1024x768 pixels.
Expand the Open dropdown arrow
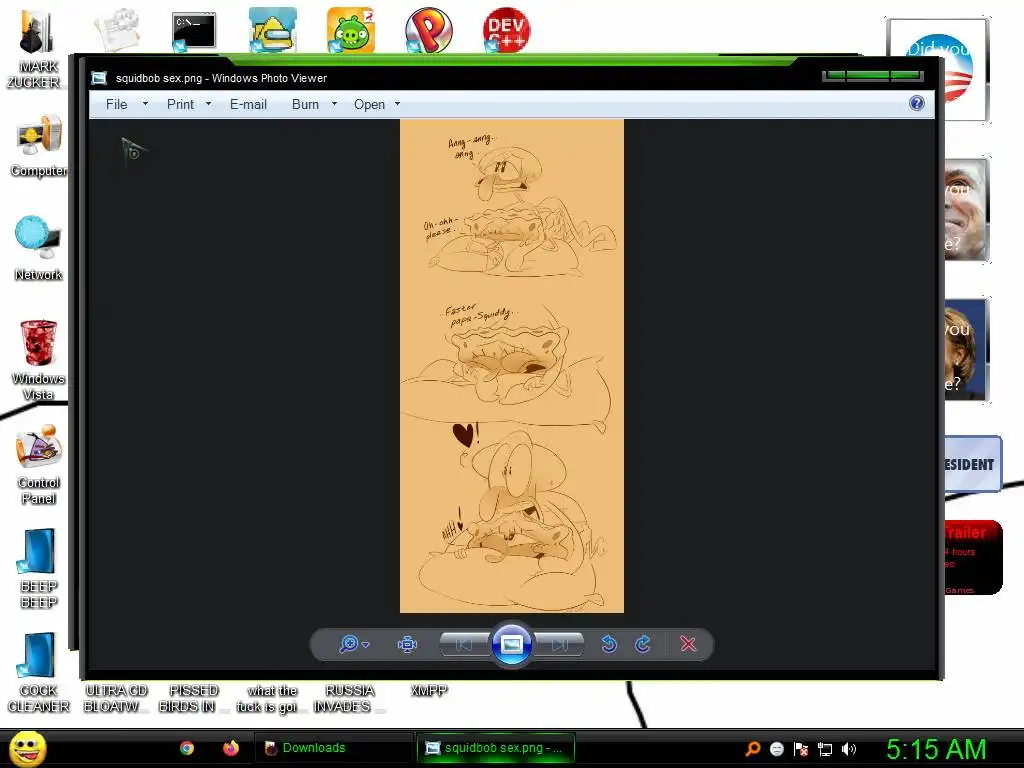coord(397,104)
